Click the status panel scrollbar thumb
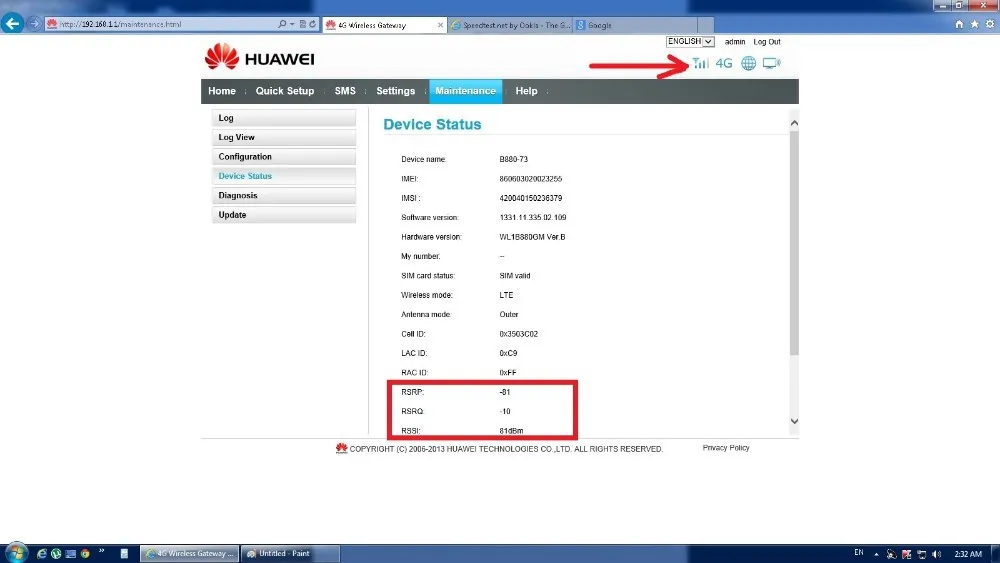The width and height of the screenshot is (1000, 563). [x=794, y=242]
